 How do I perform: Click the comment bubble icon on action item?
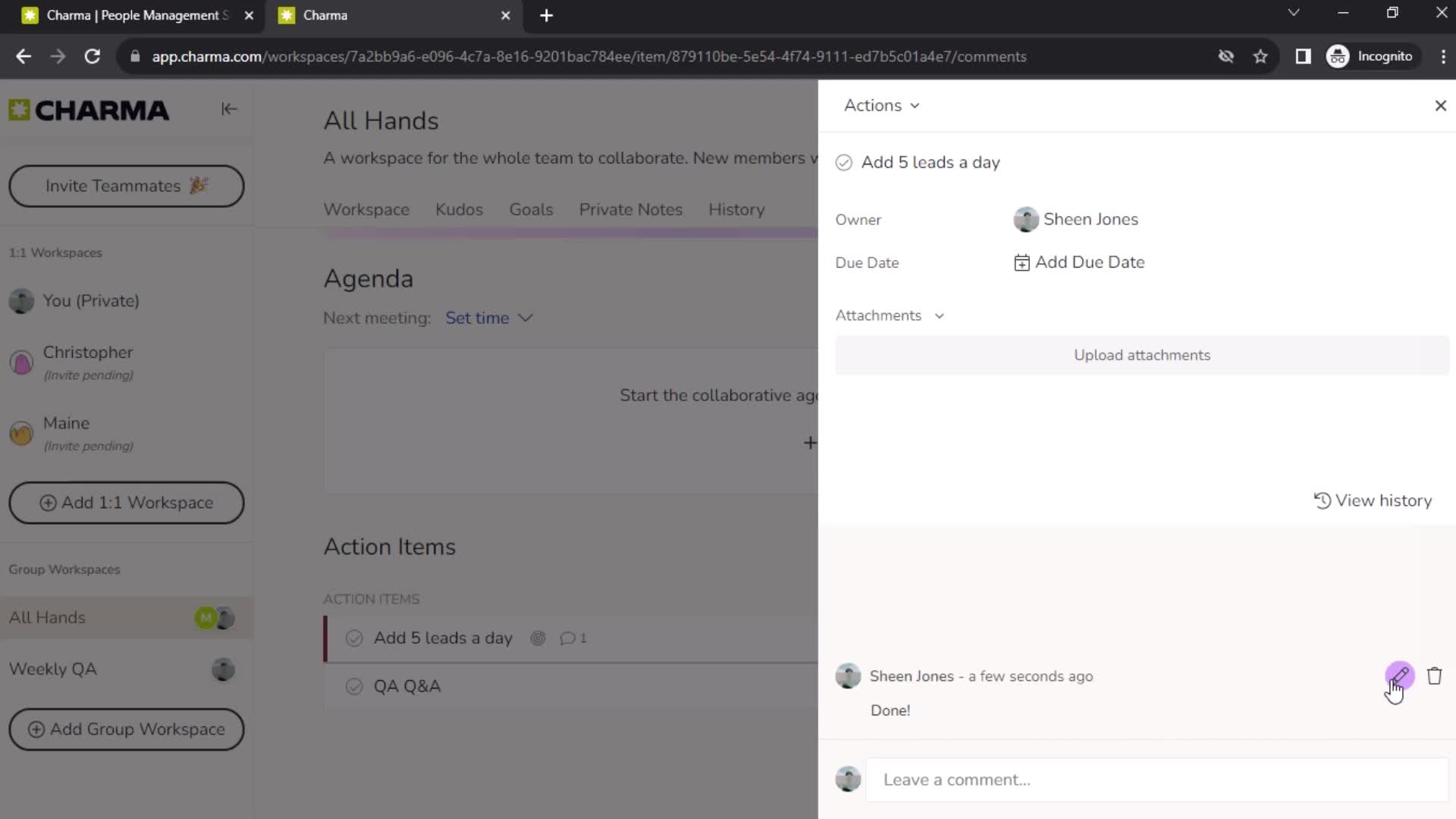tap(566, 638)
